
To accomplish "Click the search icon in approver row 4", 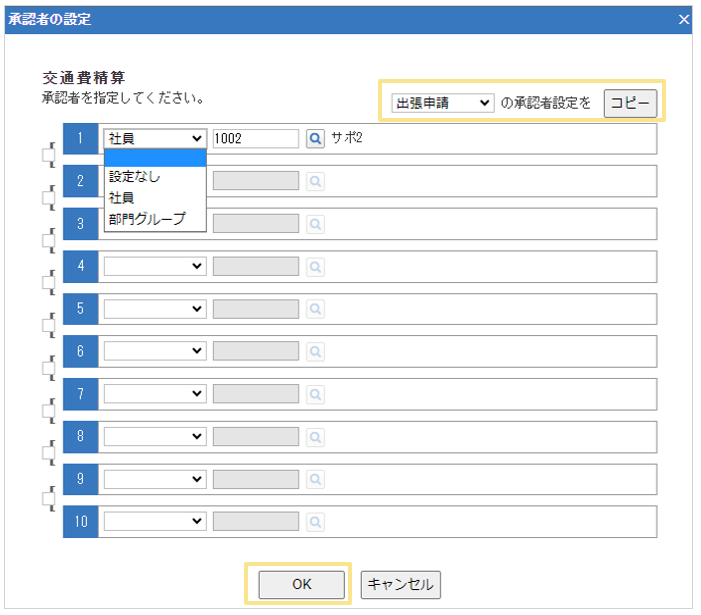I will click(315, 267).
